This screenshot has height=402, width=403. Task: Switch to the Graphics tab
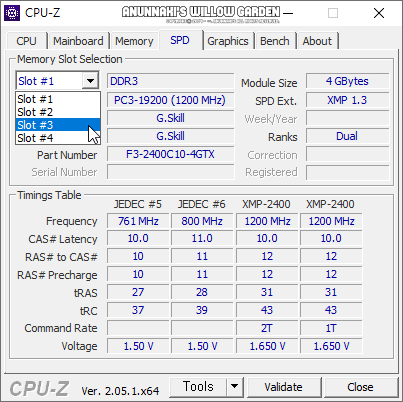[228, 41]
